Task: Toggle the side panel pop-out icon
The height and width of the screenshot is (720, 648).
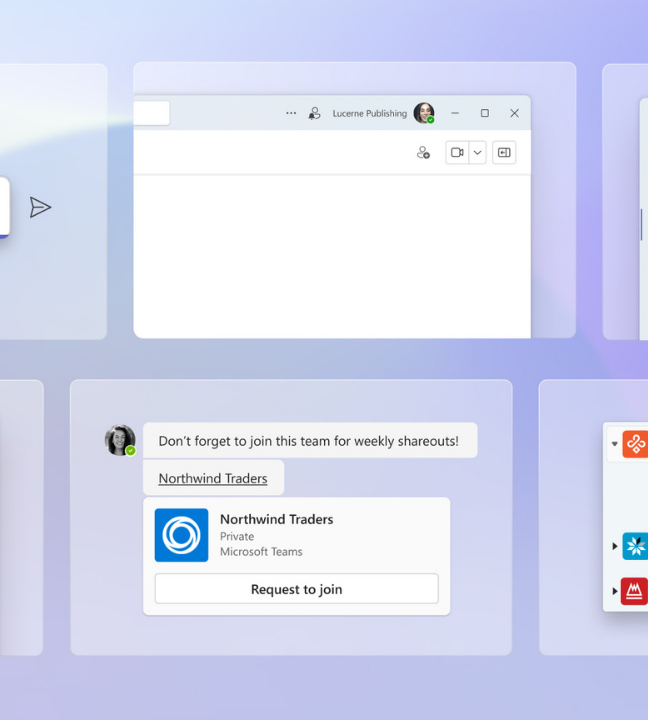Action: coord(504,152)
